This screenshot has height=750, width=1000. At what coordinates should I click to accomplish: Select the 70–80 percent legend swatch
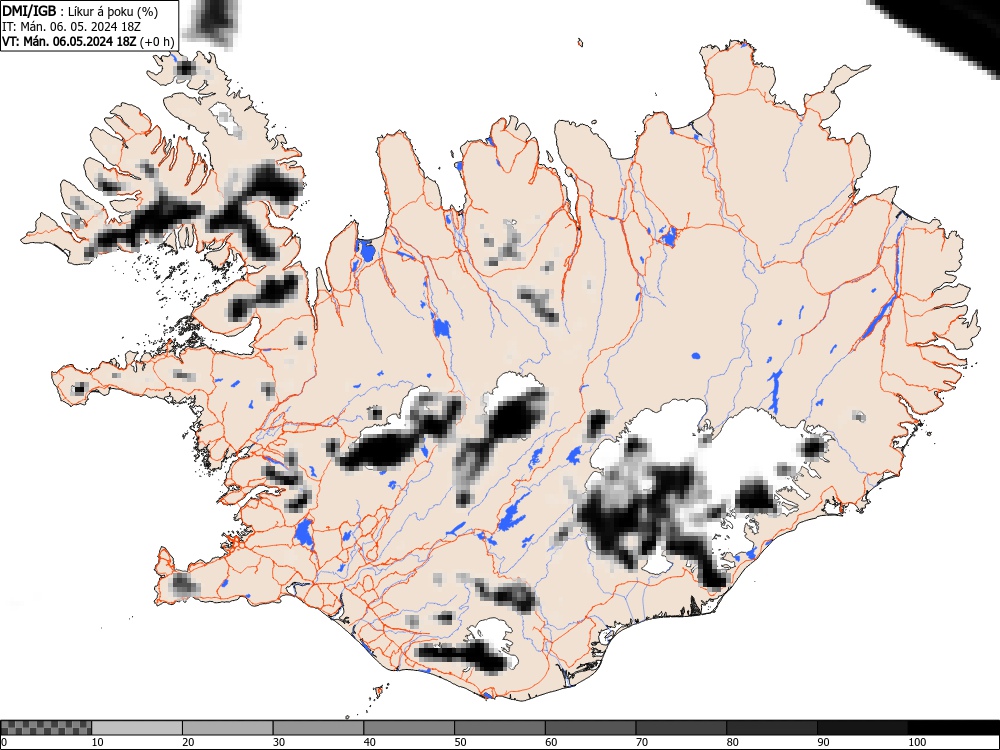coord(681,728)
